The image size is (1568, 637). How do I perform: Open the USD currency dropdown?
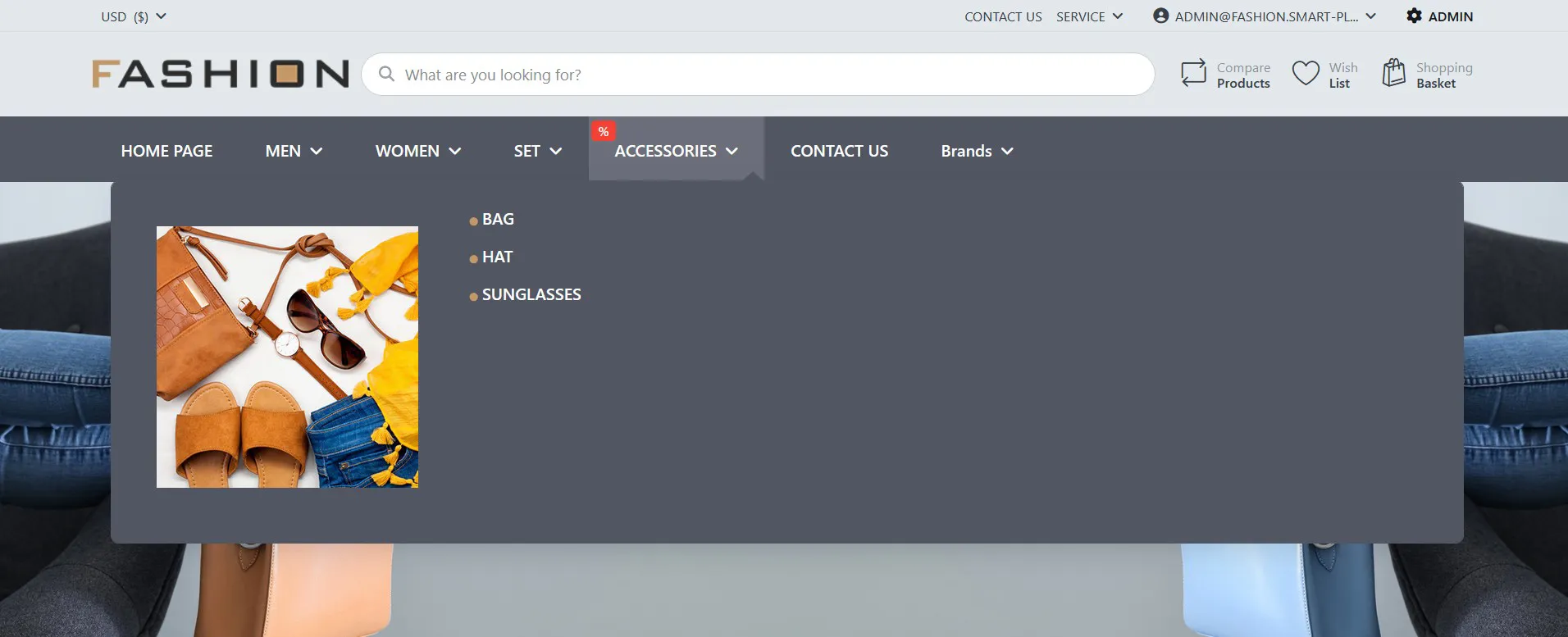134,16
